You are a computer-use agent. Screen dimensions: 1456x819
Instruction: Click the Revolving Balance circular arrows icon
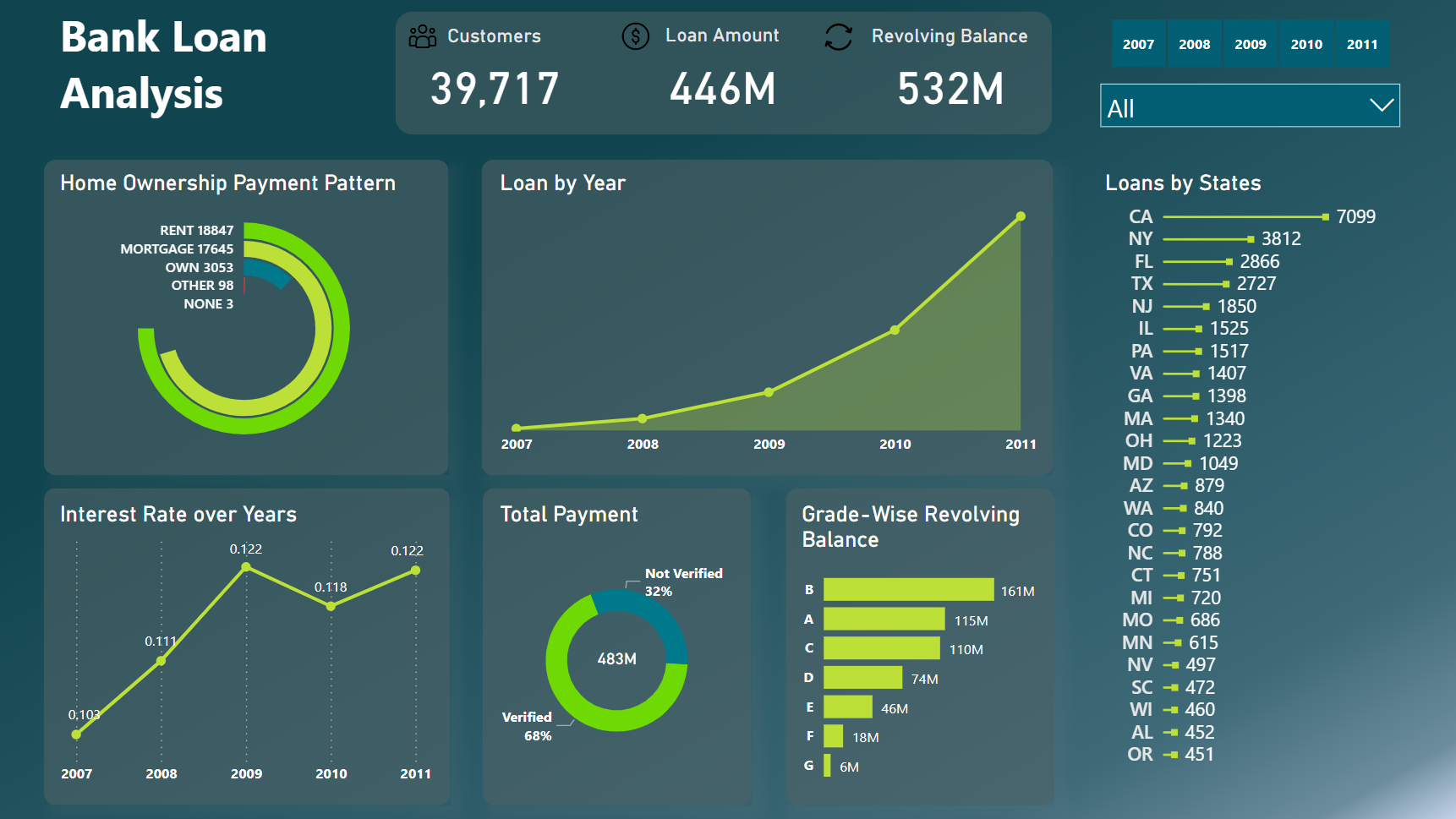838,37
